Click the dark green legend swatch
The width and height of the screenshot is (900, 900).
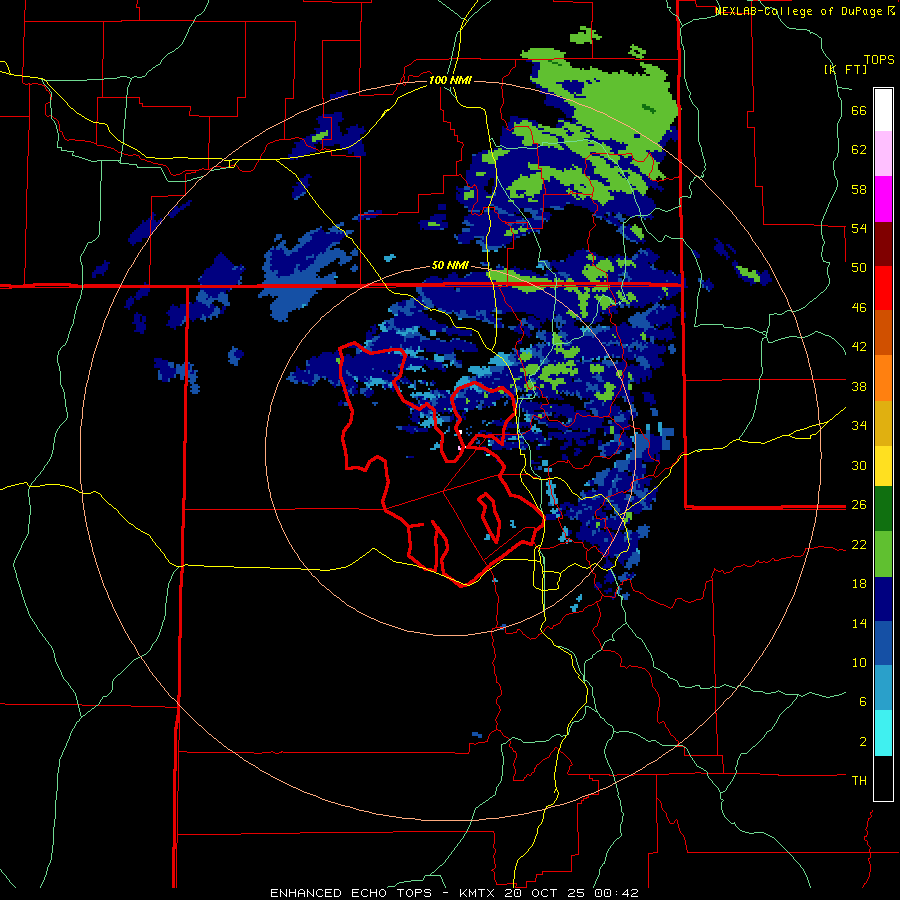click(883, 509)
